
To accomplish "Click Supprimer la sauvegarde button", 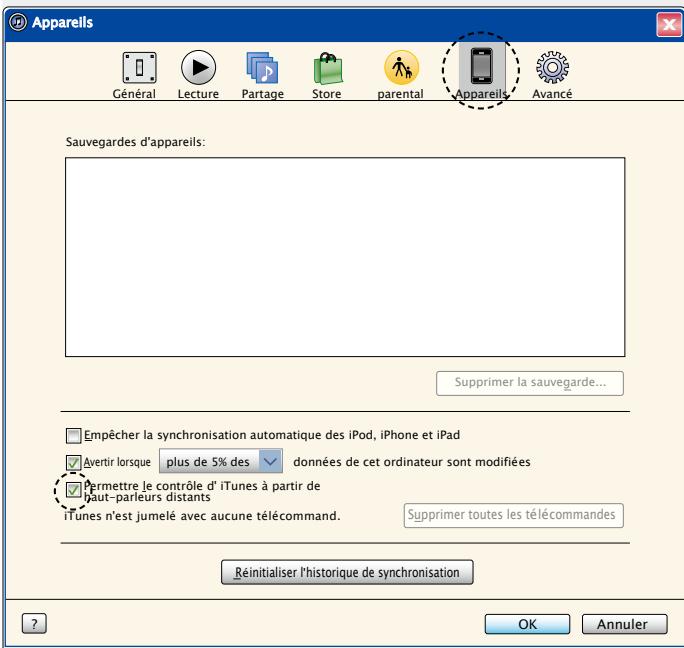I will [x=530, y=383].
